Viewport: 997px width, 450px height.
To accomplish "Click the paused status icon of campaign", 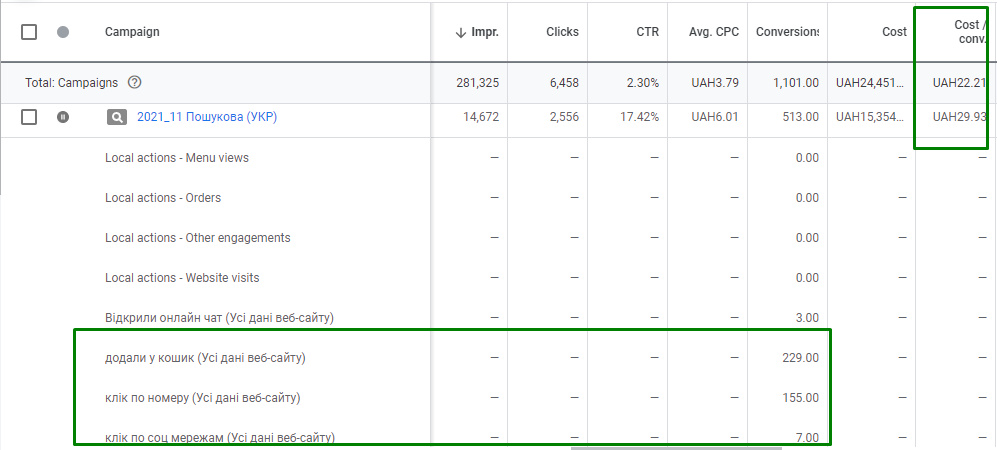I will point(63,117).
